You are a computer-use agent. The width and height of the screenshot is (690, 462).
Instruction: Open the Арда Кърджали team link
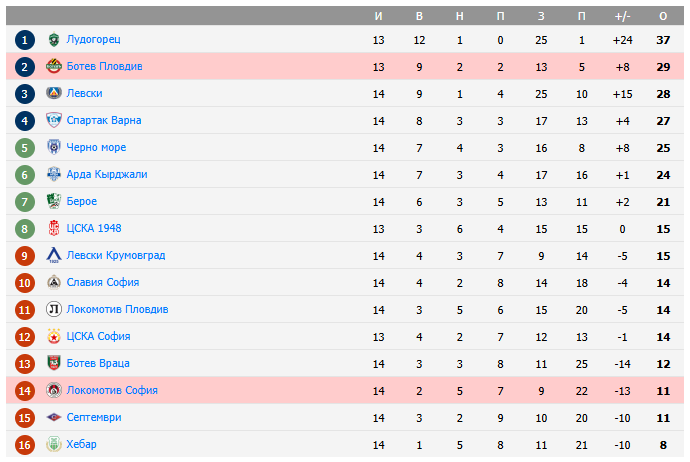tap(107, 175)
